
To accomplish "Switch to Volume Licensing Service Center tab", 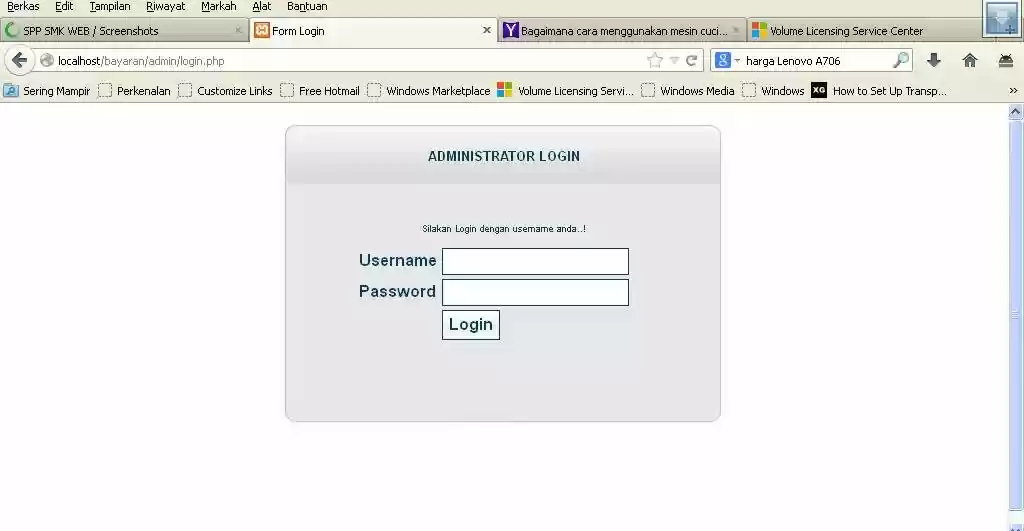I will tap(865, 31).
